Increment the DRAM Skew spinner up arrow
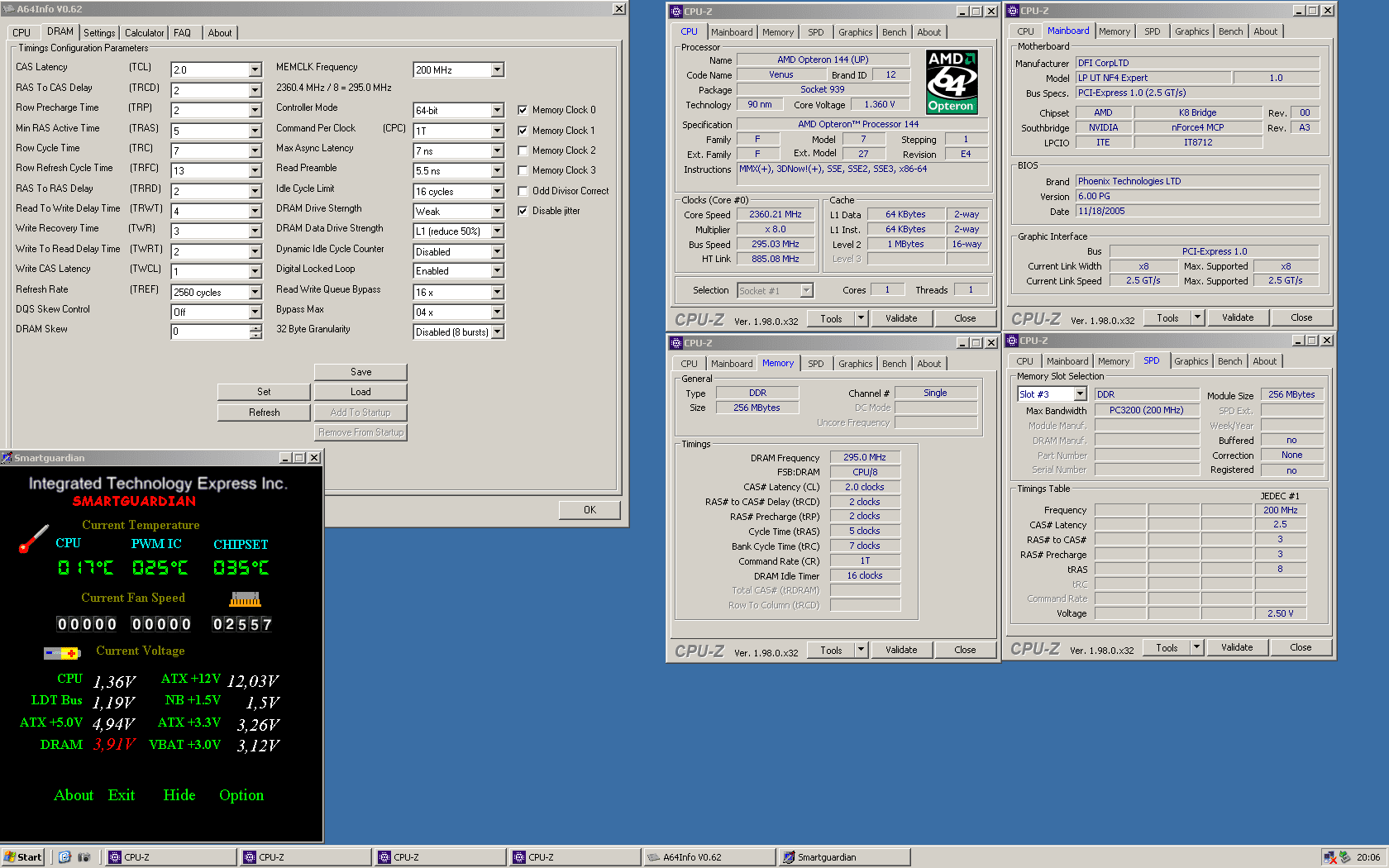The height and width of the screenshot is (868, 1389). pos(255,328)
